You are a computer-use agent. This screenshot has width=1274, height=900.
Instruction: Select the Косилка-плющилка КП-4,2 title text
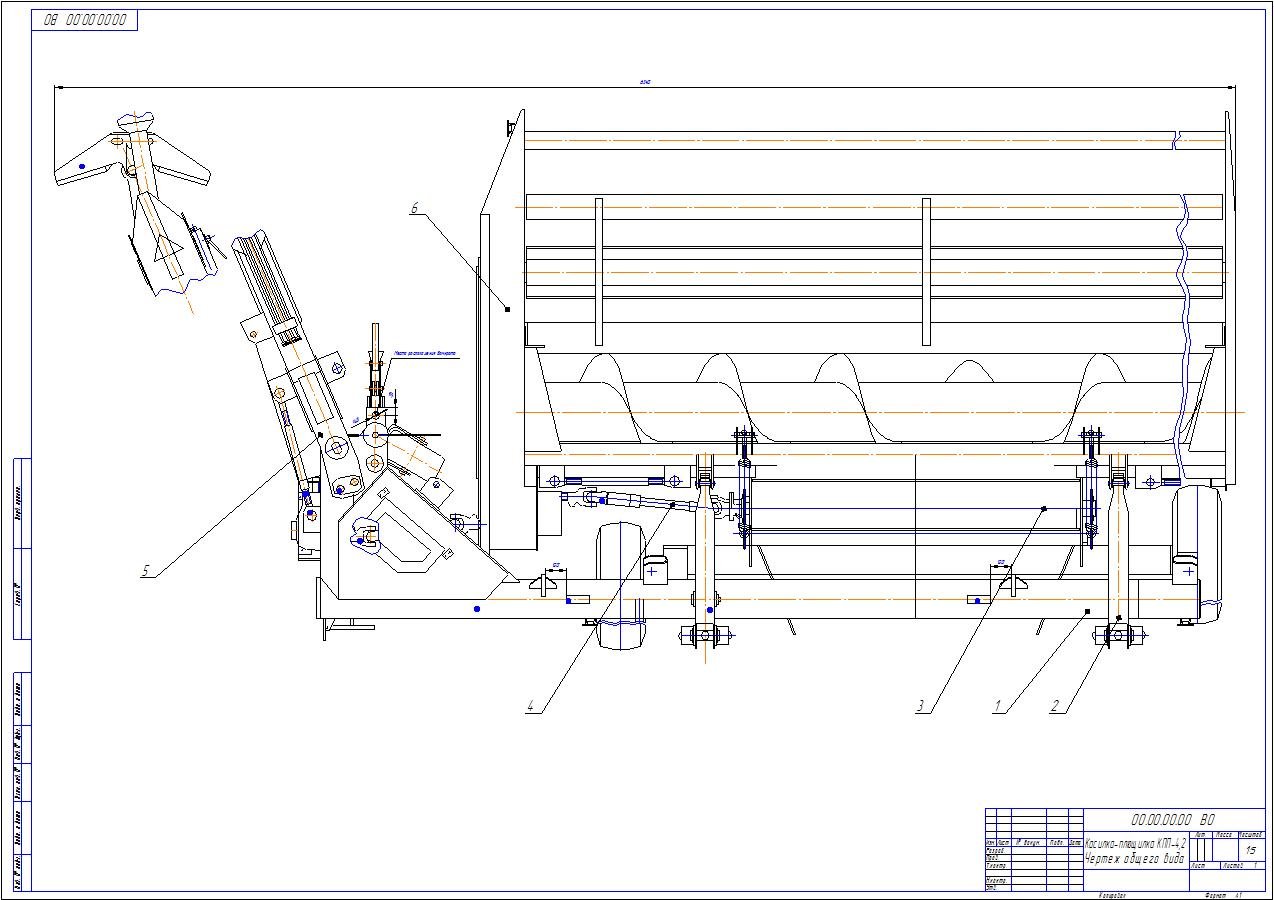[x=1135, y=844]
